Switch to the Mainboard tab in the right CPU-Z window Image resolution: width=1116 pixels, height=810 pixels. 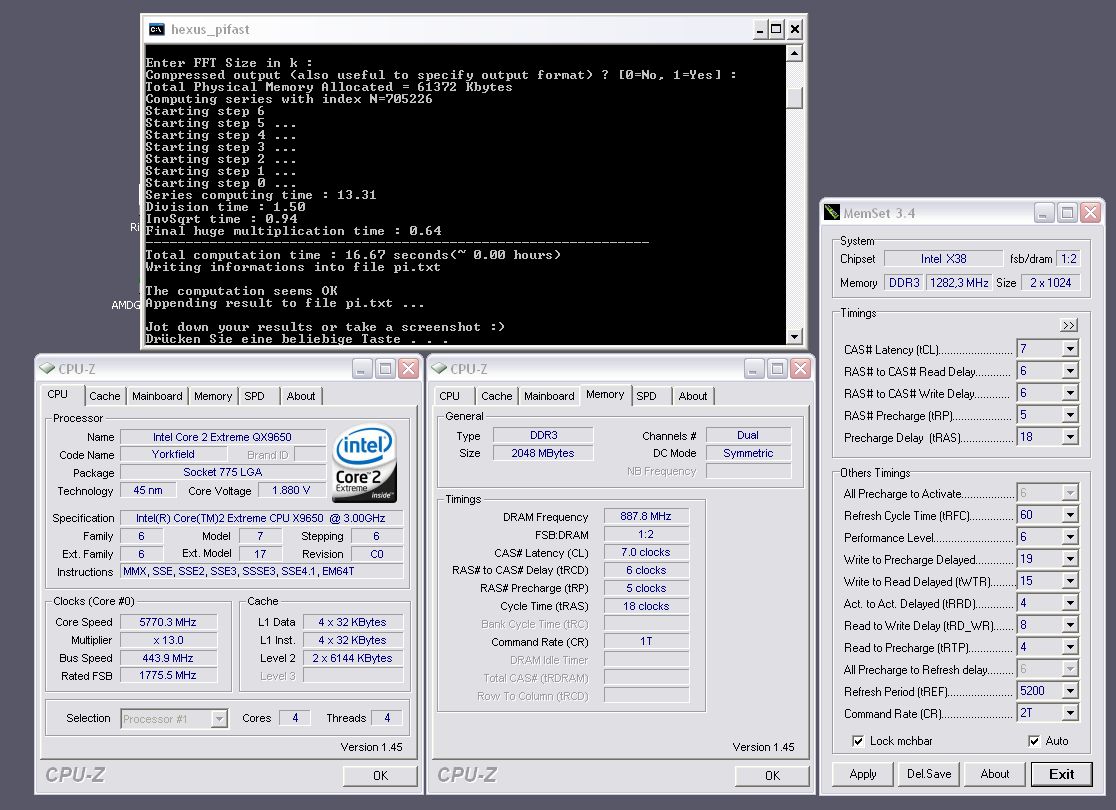pos(549,396)
